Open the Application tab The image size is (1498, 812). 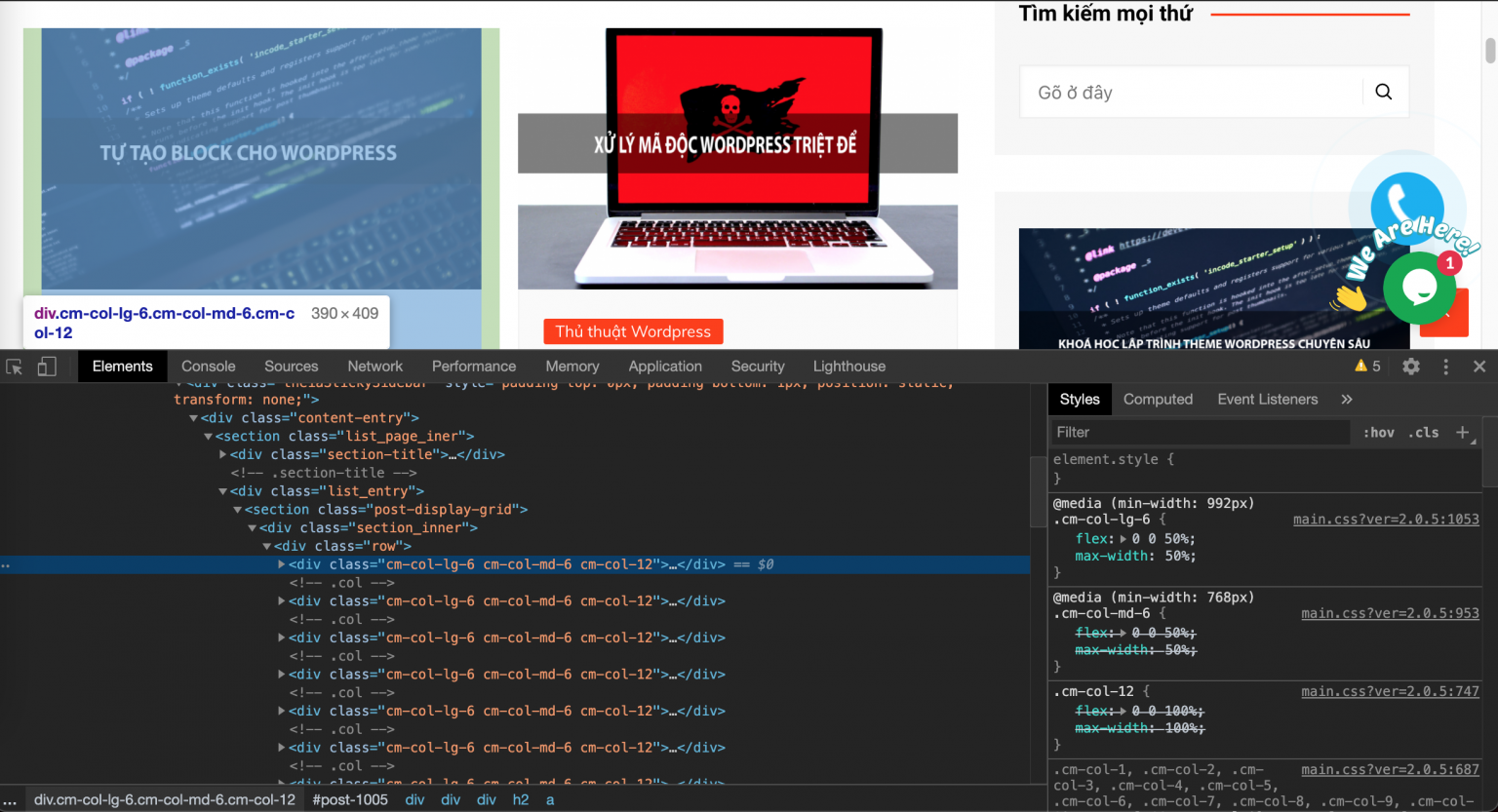pyautogui.click(x=665, y=367)
